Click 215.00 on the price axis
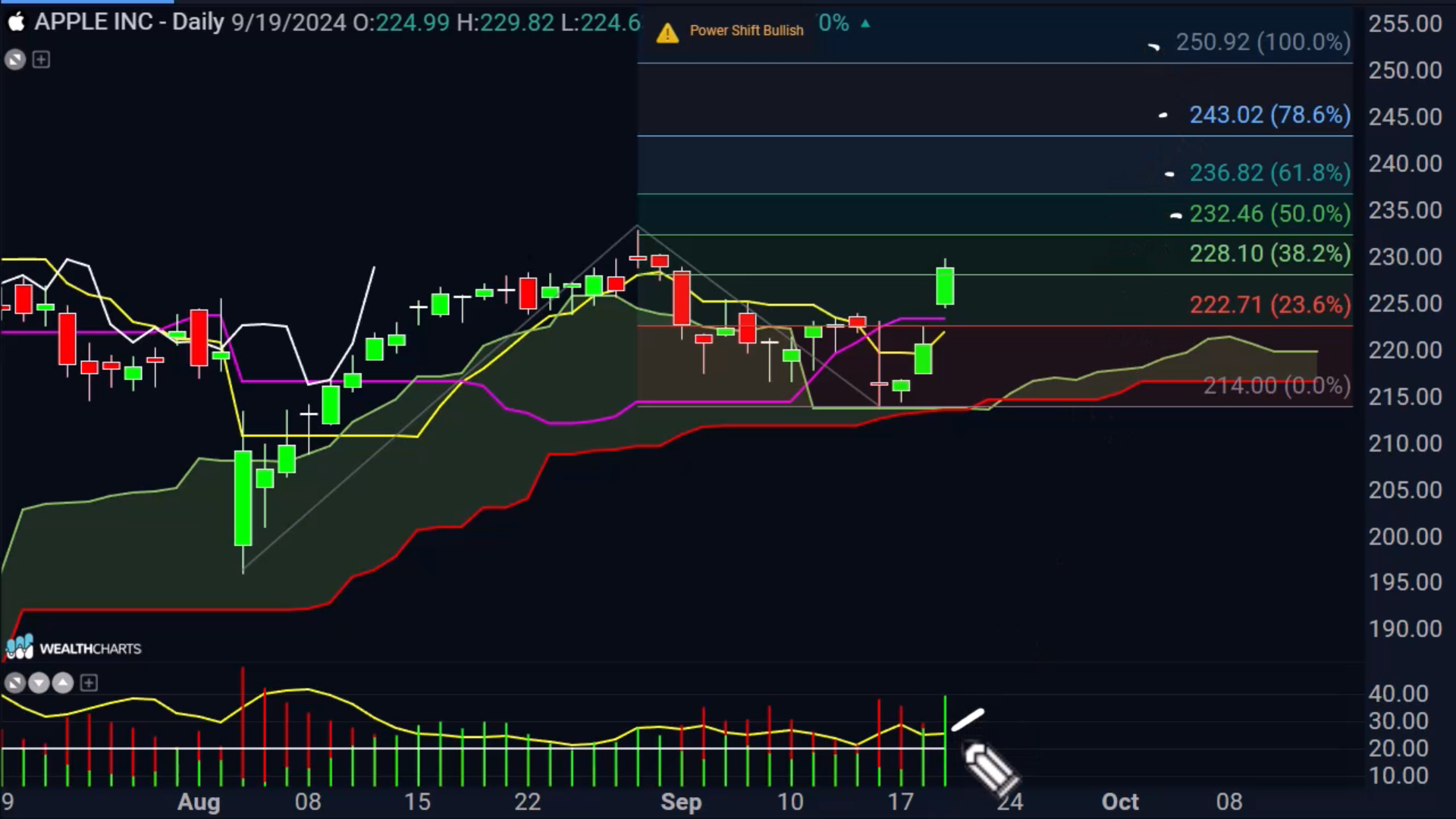 pos(1404,397)
